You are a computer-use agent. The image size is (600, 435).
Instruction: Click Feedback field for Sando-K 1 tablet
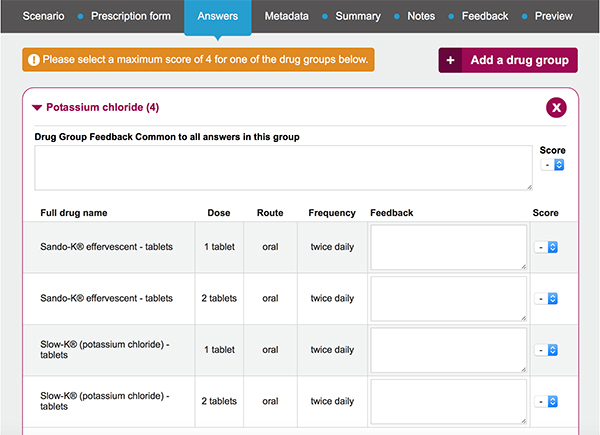pyautogui.click(x=448, y=247)
